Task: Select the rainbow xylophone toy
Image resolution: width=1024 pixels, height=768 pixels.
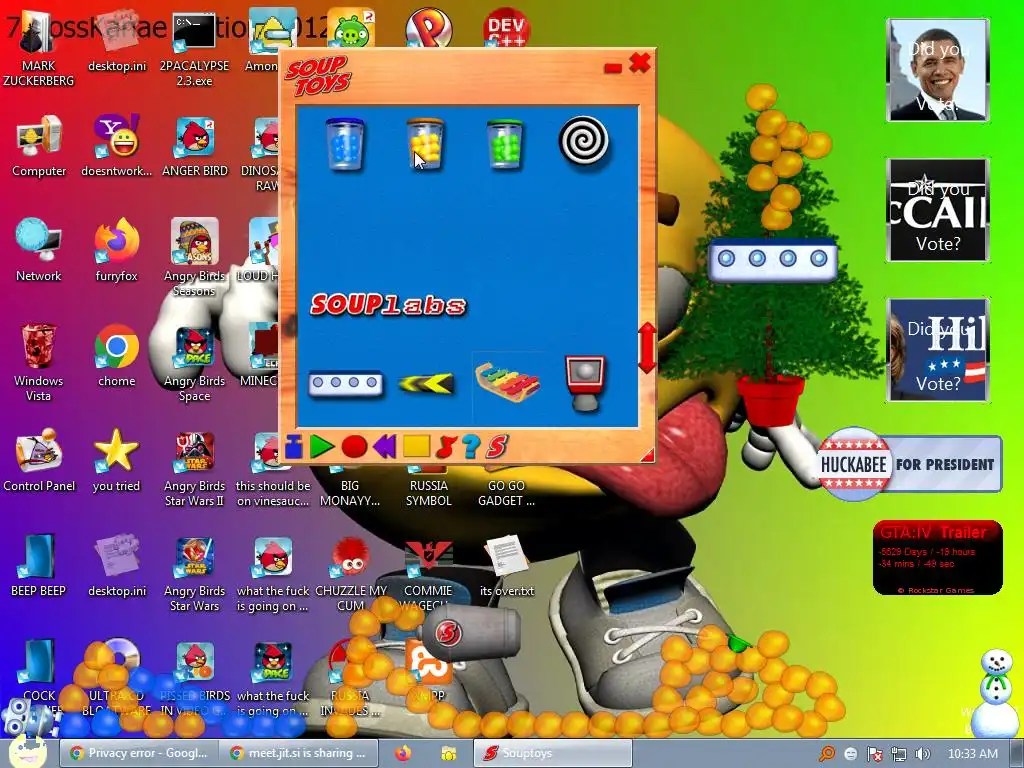Action: click(x=507, y=383)
